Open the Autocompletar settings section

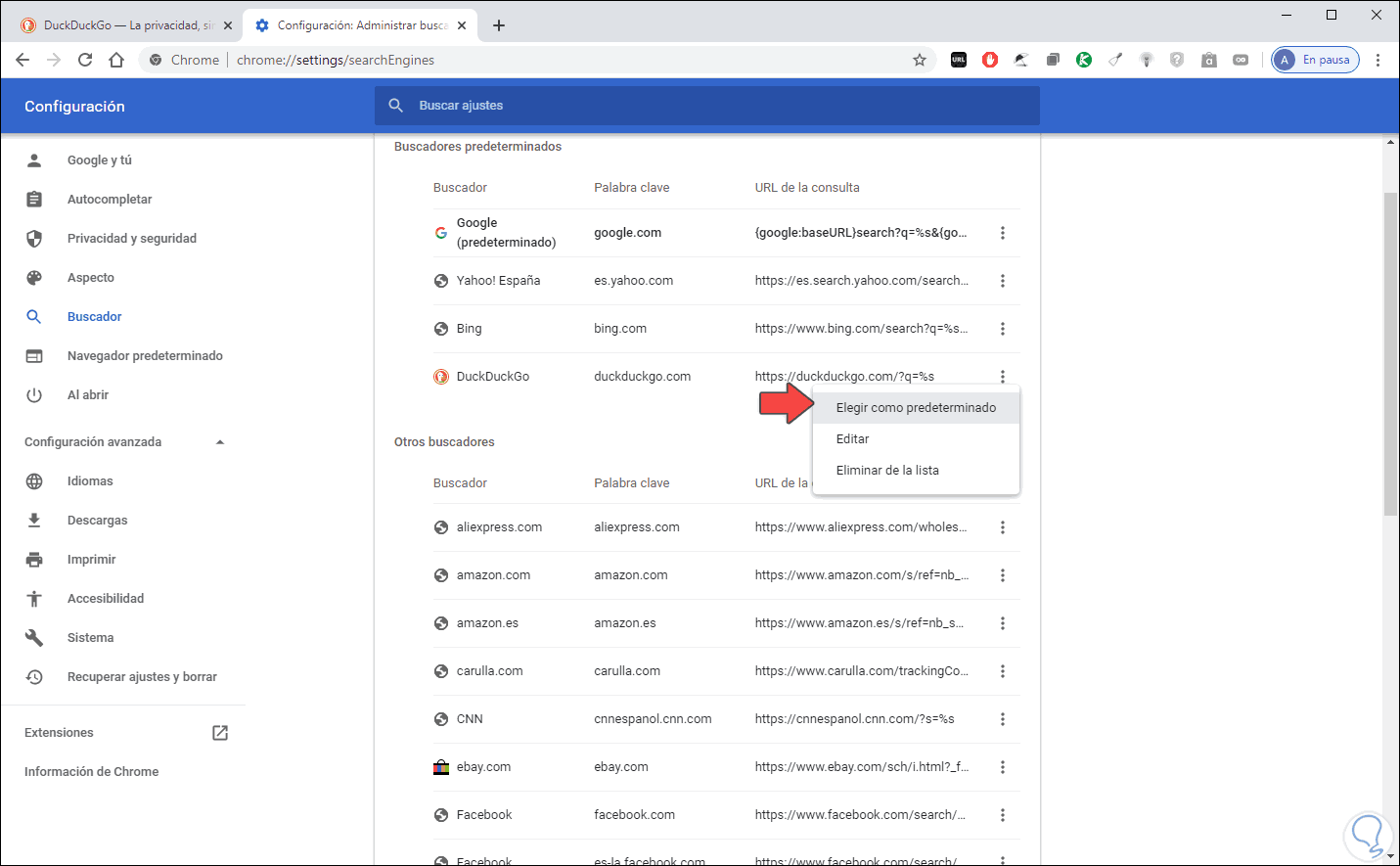point(110,200)
